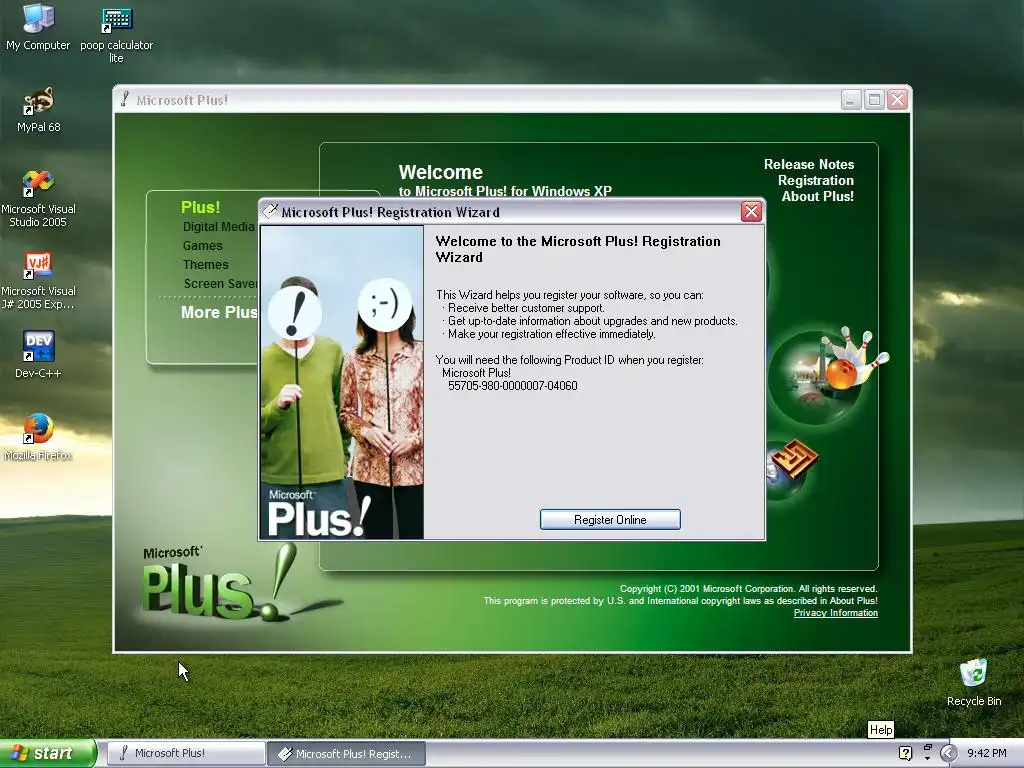1024x768 pixels.
Task: Open the Start menu
Action: tap(48, 753)
